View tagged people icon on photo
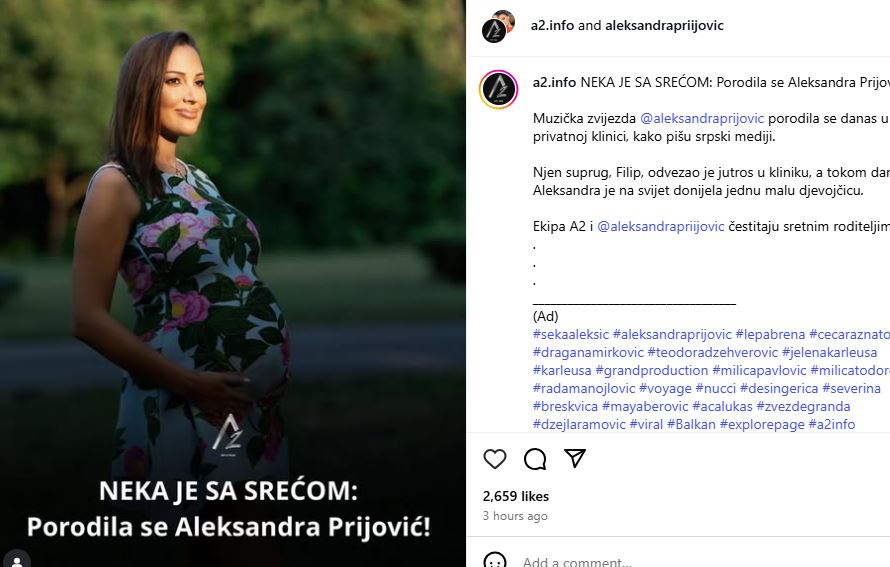 point(17,560)
